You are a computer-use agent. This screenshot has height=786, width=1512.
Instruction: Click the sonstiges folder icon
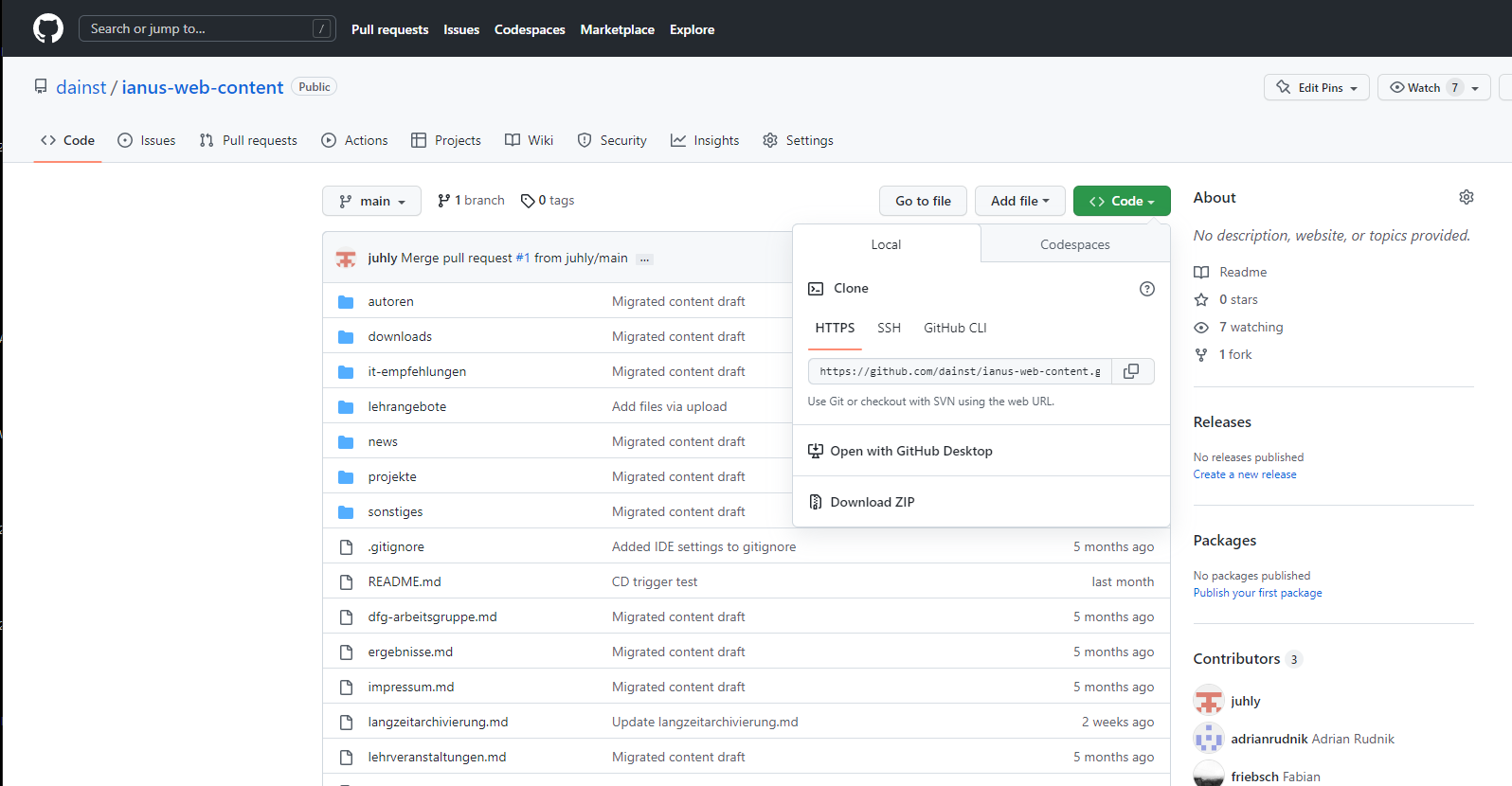pyautogui.click(x=346, y=512)
